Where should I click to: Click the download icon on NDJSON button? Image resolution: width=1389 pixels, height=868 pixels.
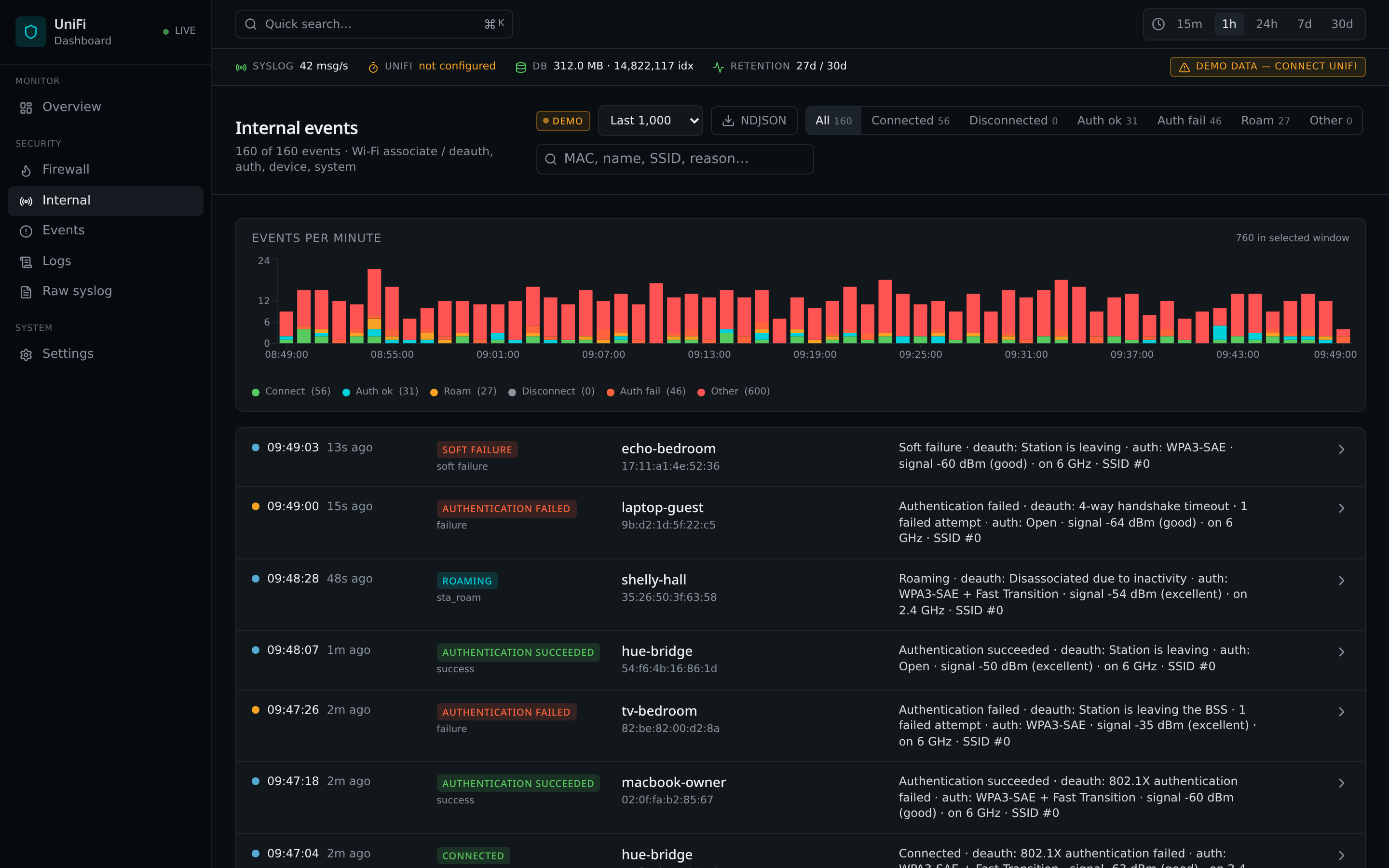728,121
